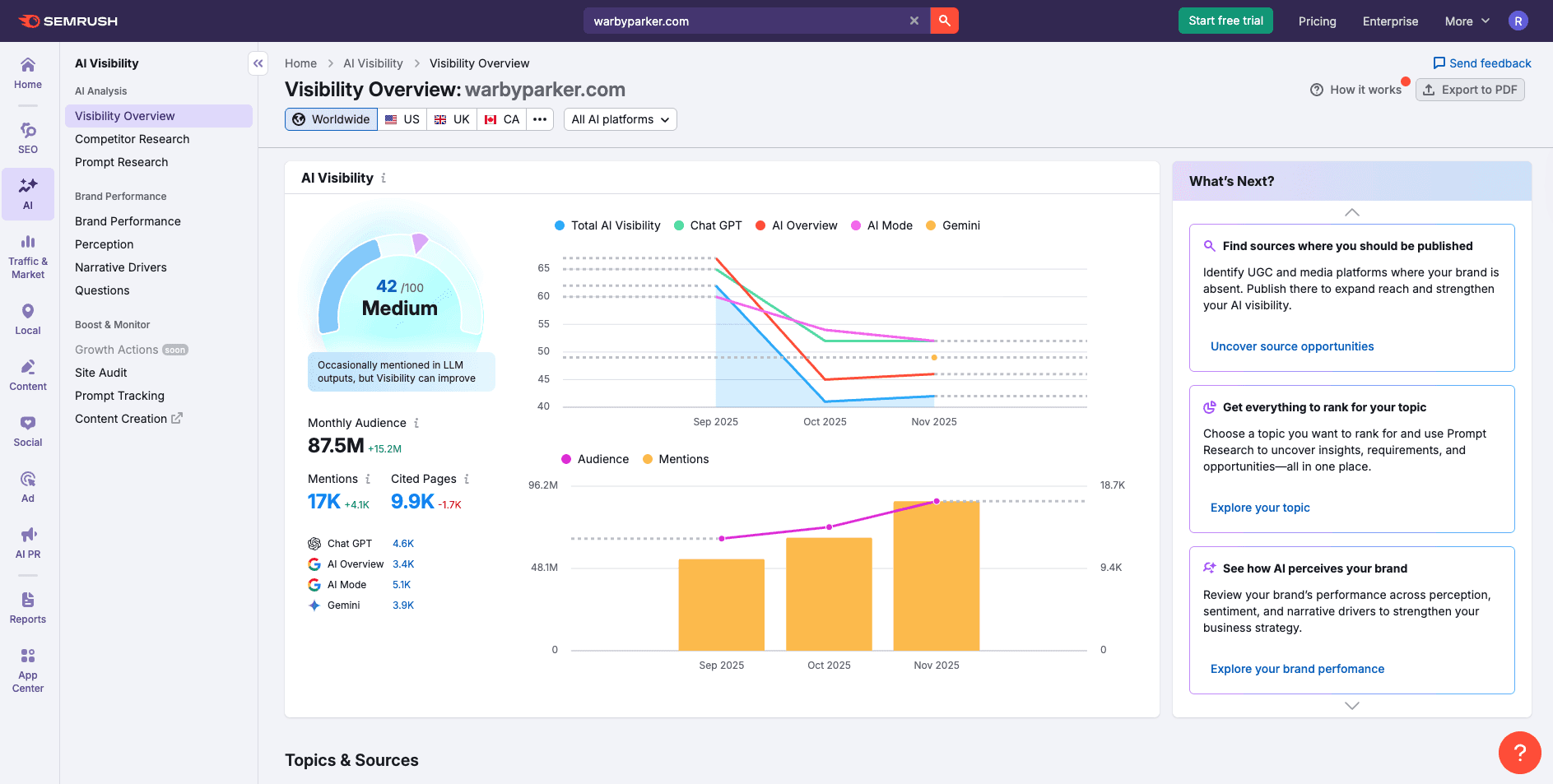Toggle Chat GPT legend series
This screenshot has width=1553, height=784.
[x=708, y=225]
